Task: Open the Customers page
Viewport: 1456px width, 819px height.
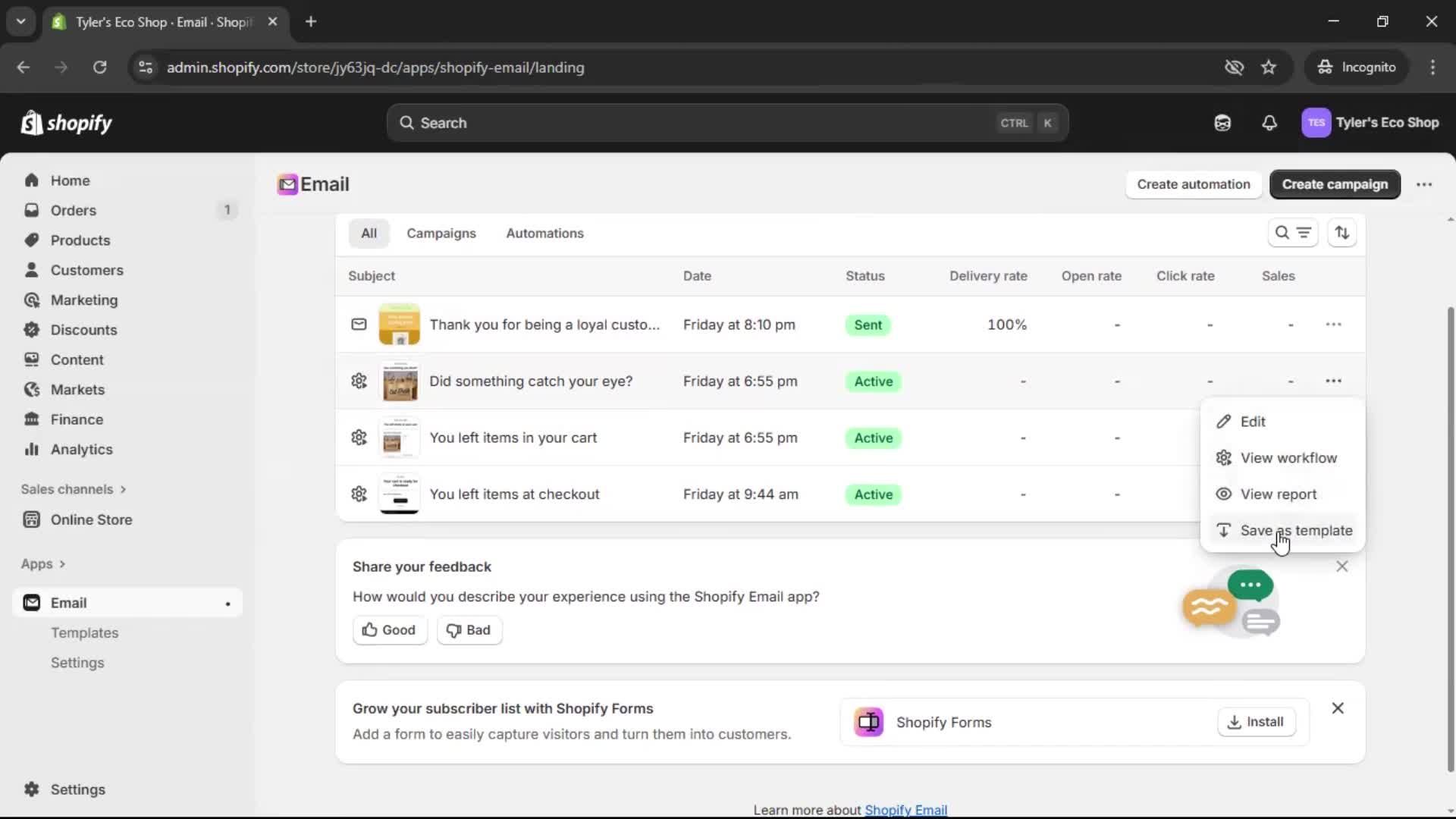Action: pos(86,270)
